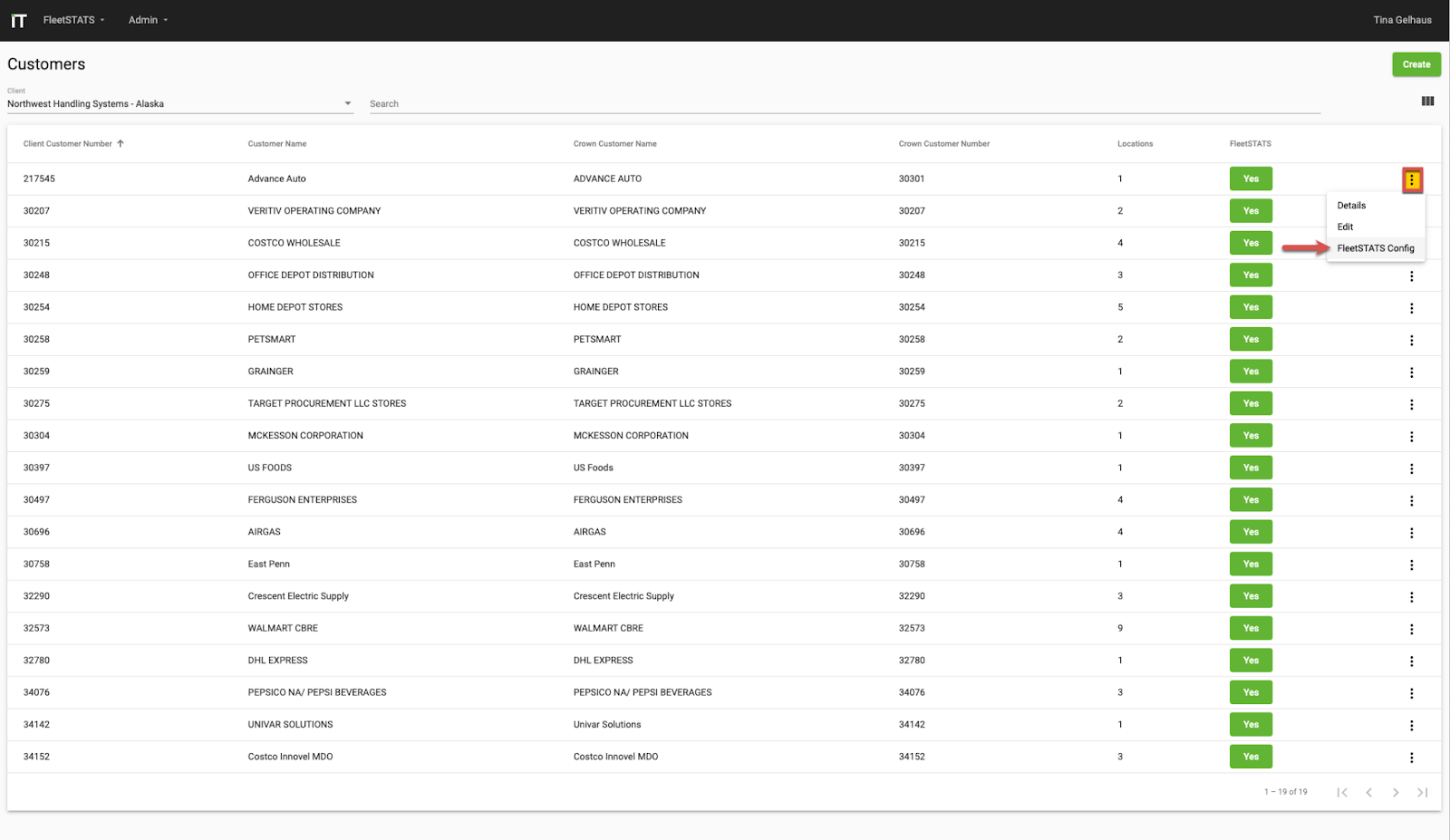The image size is (1450, 840).
Task: Open actions menu for Crescent Electric Supply row
Action: (1411, 597)
